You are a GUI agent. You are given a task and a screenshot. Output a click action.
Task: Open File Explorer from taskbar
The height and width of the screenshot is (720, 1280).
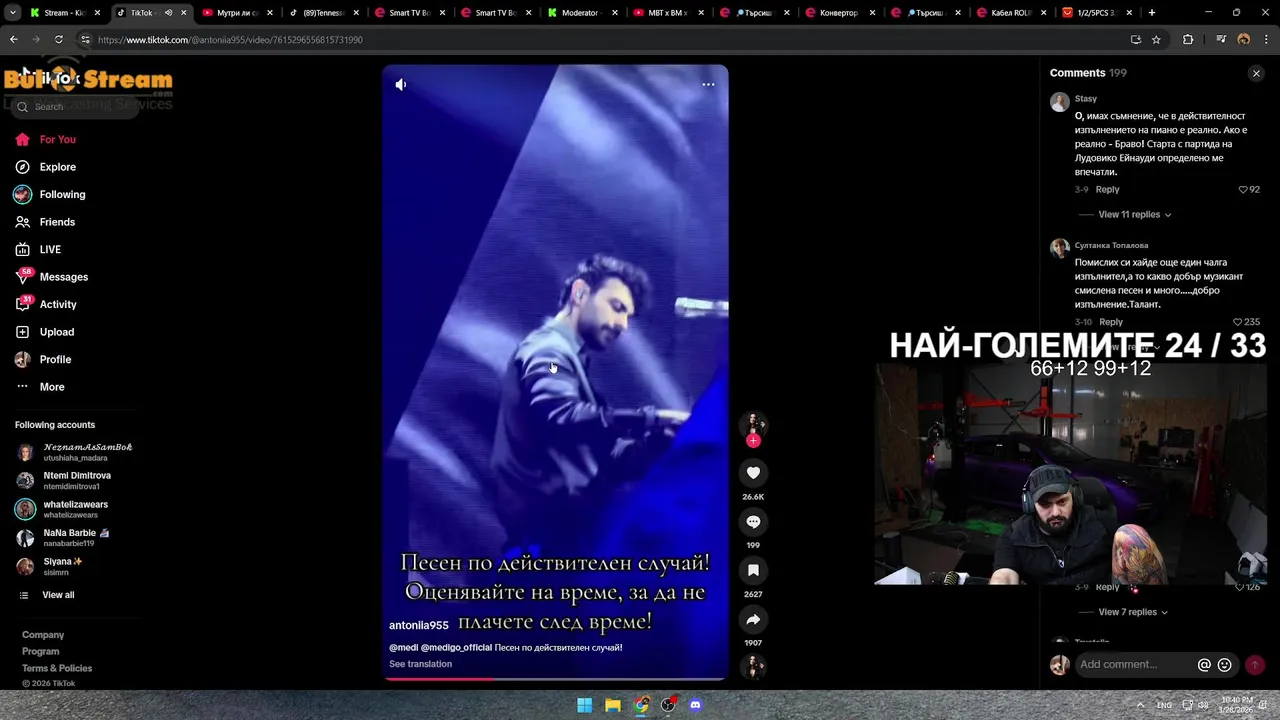(613, 705)
